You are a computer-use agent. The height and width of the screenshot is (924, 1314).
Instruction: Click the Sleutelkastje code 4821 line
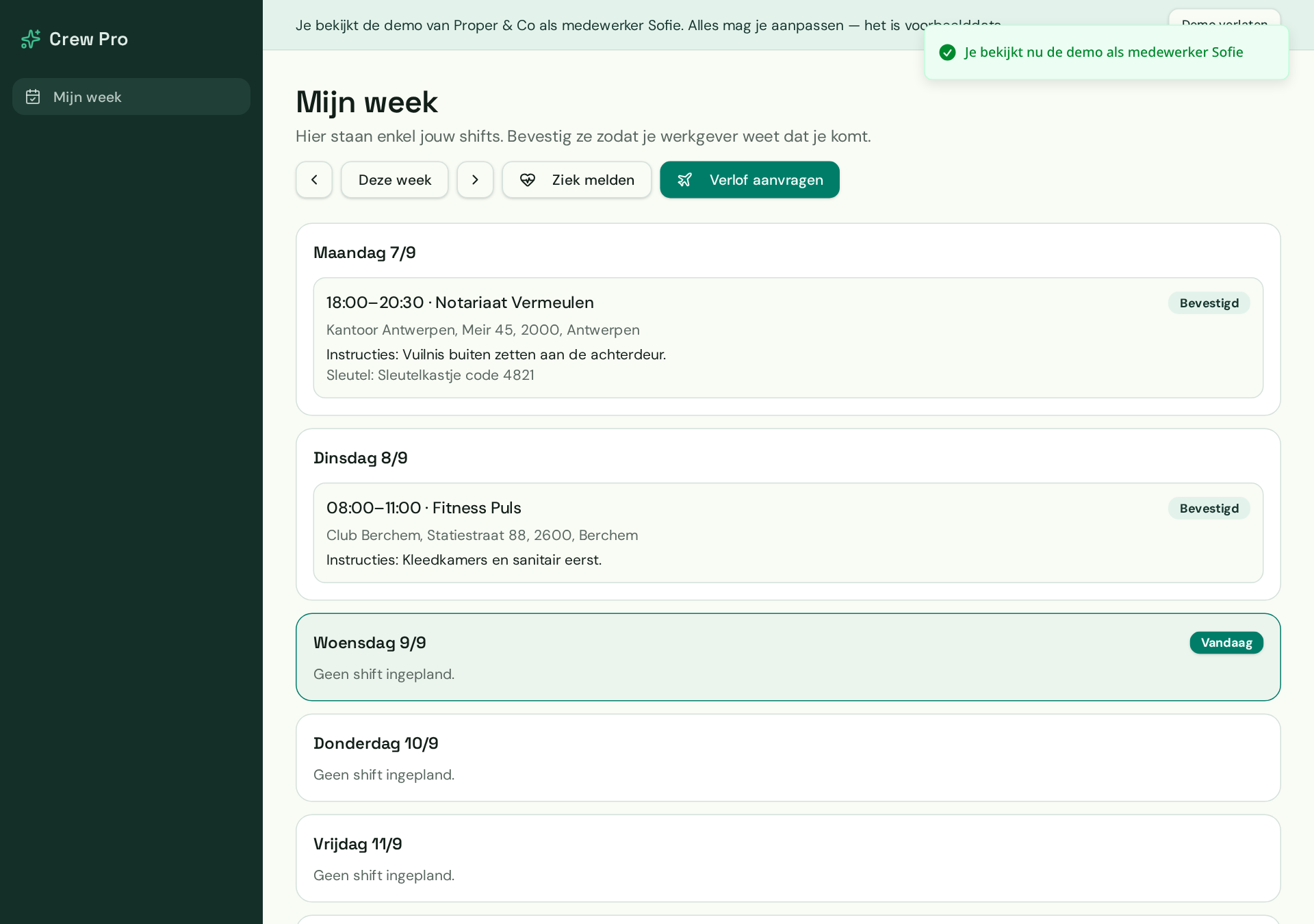pos(430,375)
